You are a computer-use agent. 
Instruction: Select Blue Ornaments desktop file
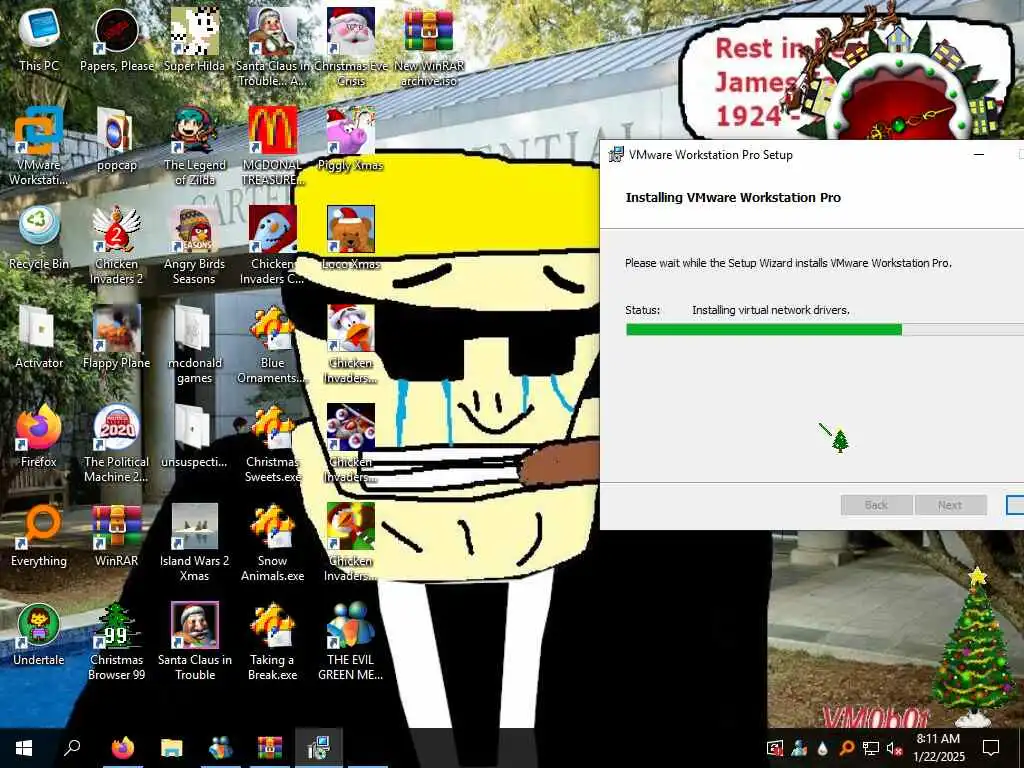click(x=272, y=344)
